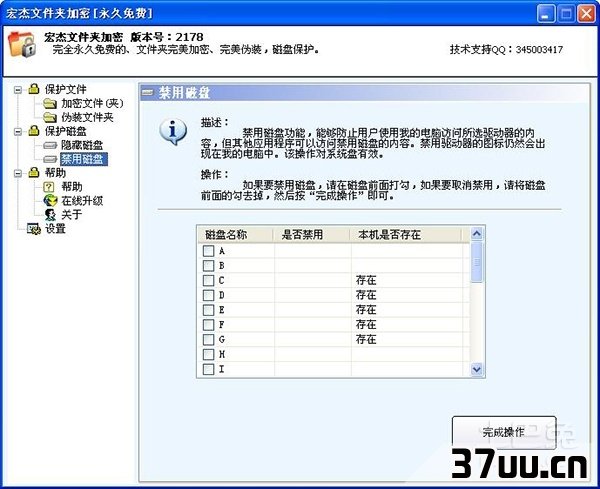Viewport: 600px width, 489px height.
Task: Click the folder icon beside 伪装文件夹
Action: pos(50,117)
